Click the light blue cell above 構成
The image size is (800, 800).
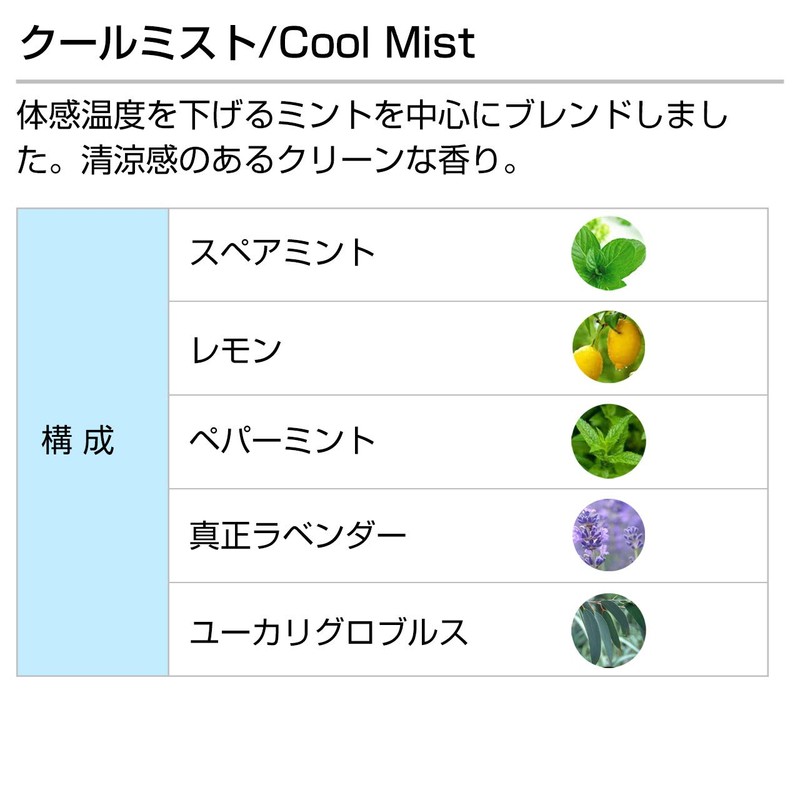coord(92,300)
